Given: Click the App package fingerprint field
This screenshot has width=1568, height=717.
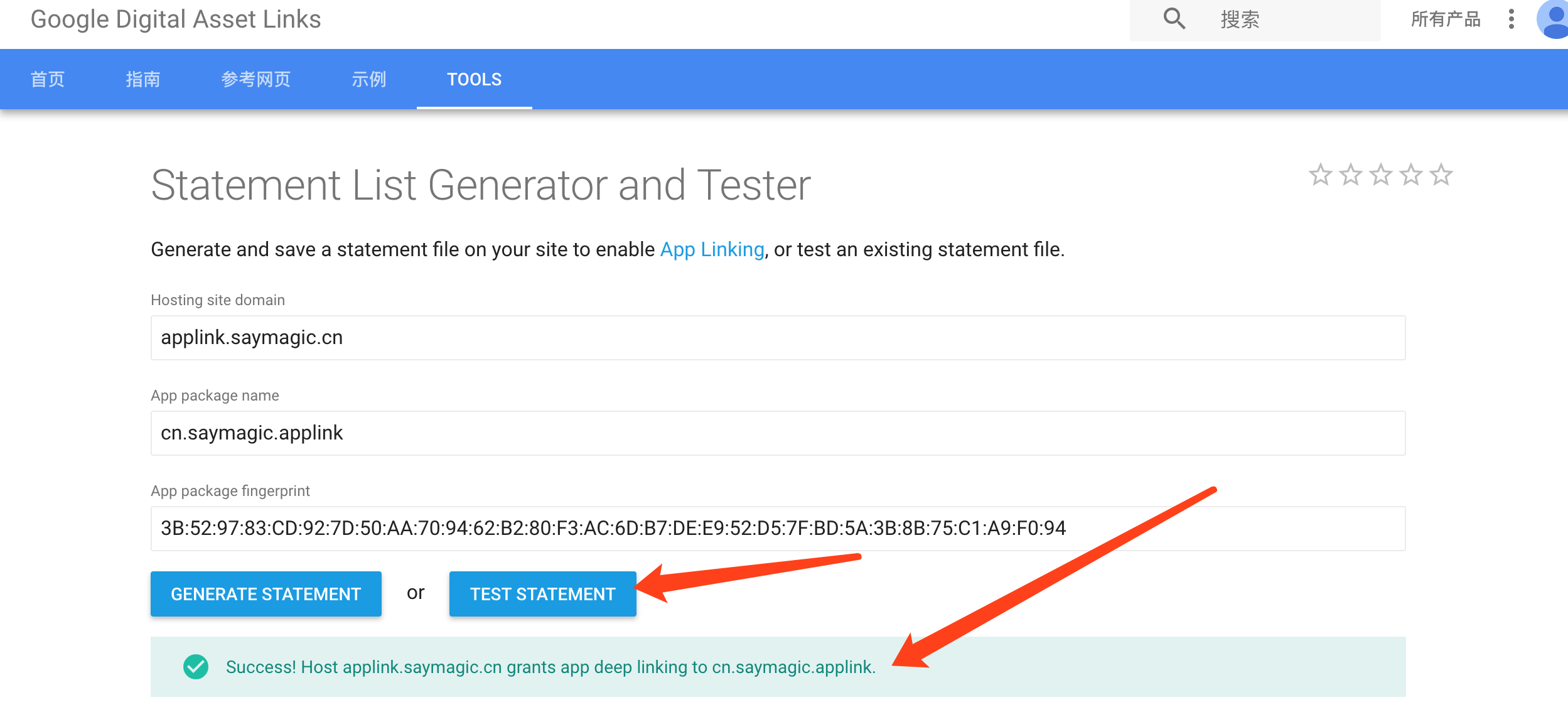Looking at the screenshot, I should tap(777, 529).
